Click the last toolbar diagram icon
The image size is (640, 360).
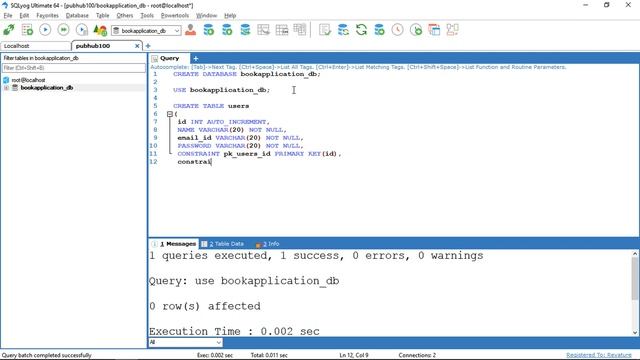coord(452,30)
